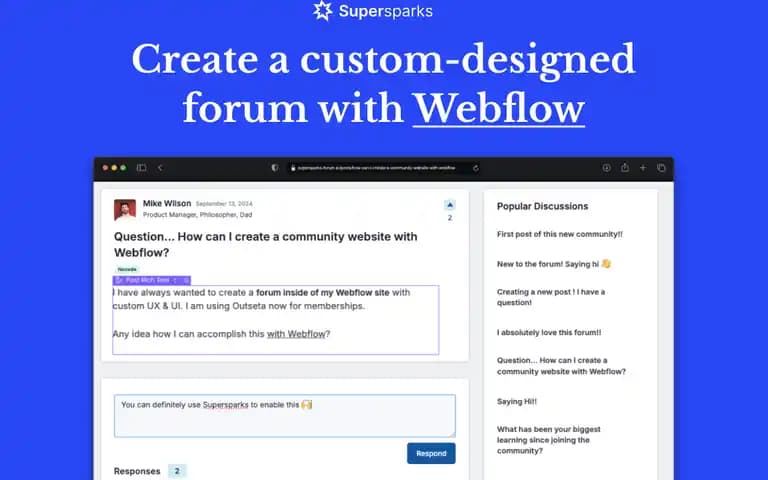768x480 pixels.
Task: Click the yellow window minimize dot
Action: click(x=114, y=168)
